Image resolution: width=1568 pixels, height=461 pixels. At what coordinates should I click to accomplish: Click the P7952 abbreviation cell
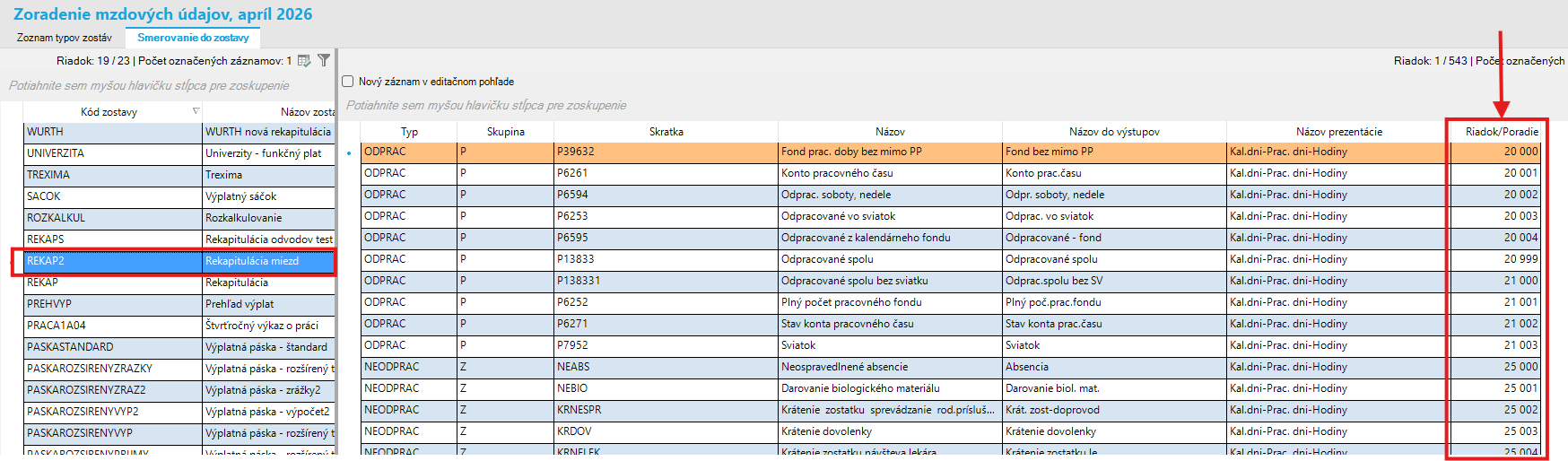point(666,345)
